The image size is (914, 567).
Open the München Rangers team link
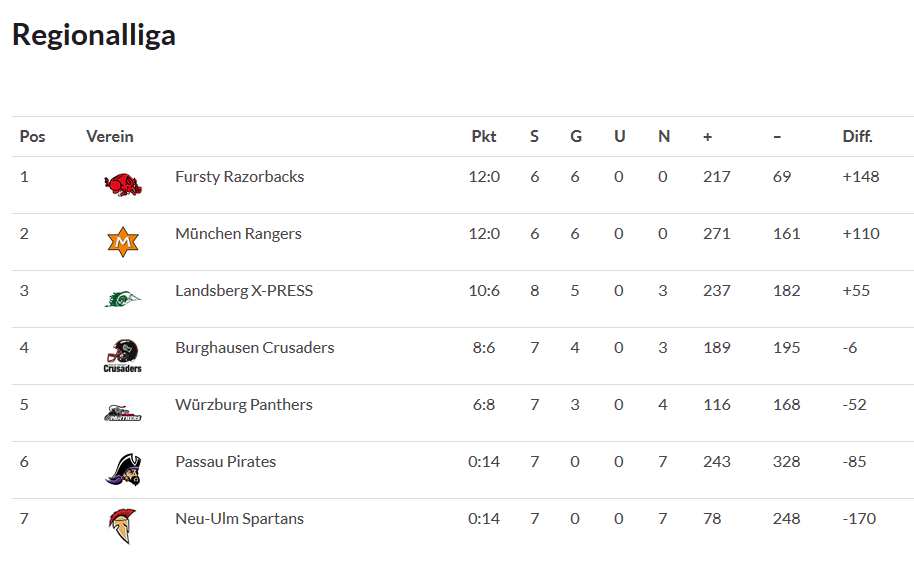tap(238, 234)
